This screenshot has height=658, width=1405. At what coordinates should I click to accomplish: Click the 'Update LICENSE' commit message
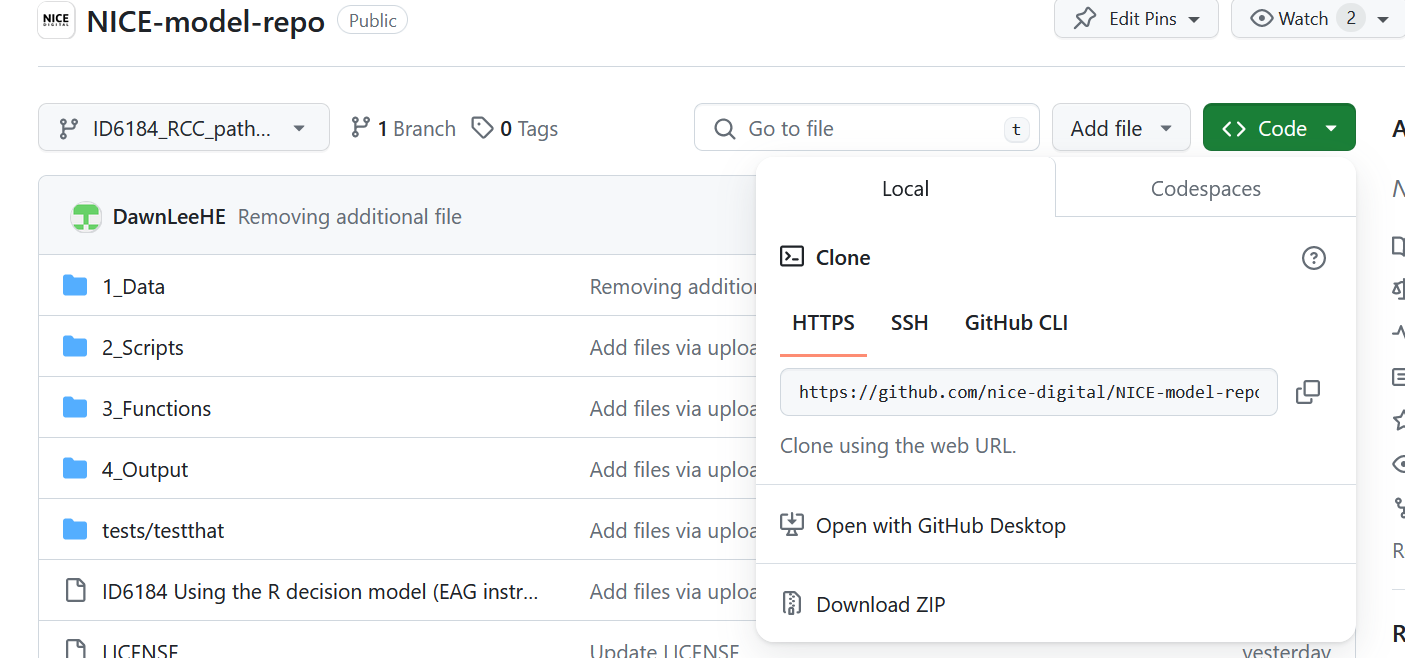click(x=664, y=651)
